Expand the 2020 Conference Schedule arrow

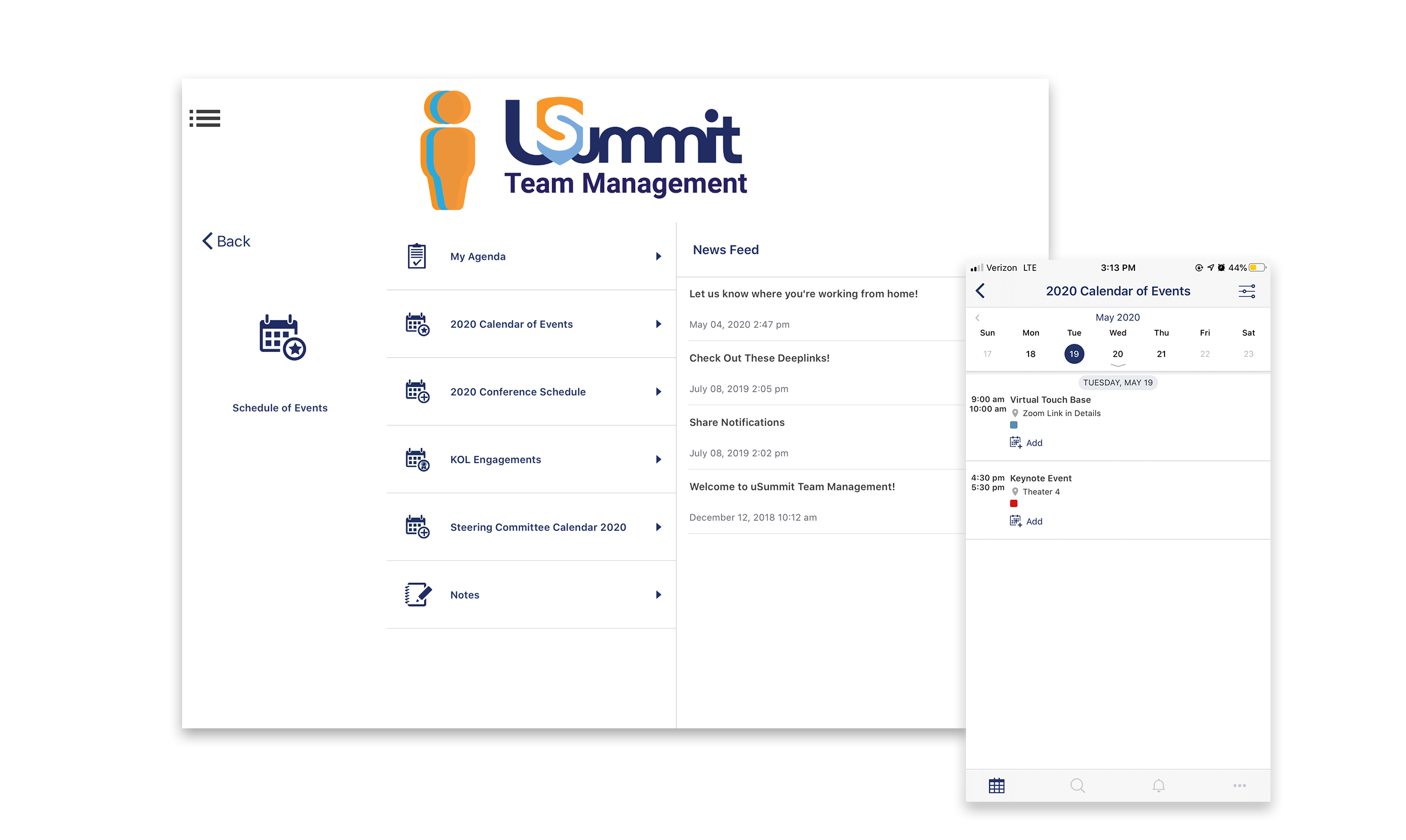pyautogui.click(x=658, y=392)
